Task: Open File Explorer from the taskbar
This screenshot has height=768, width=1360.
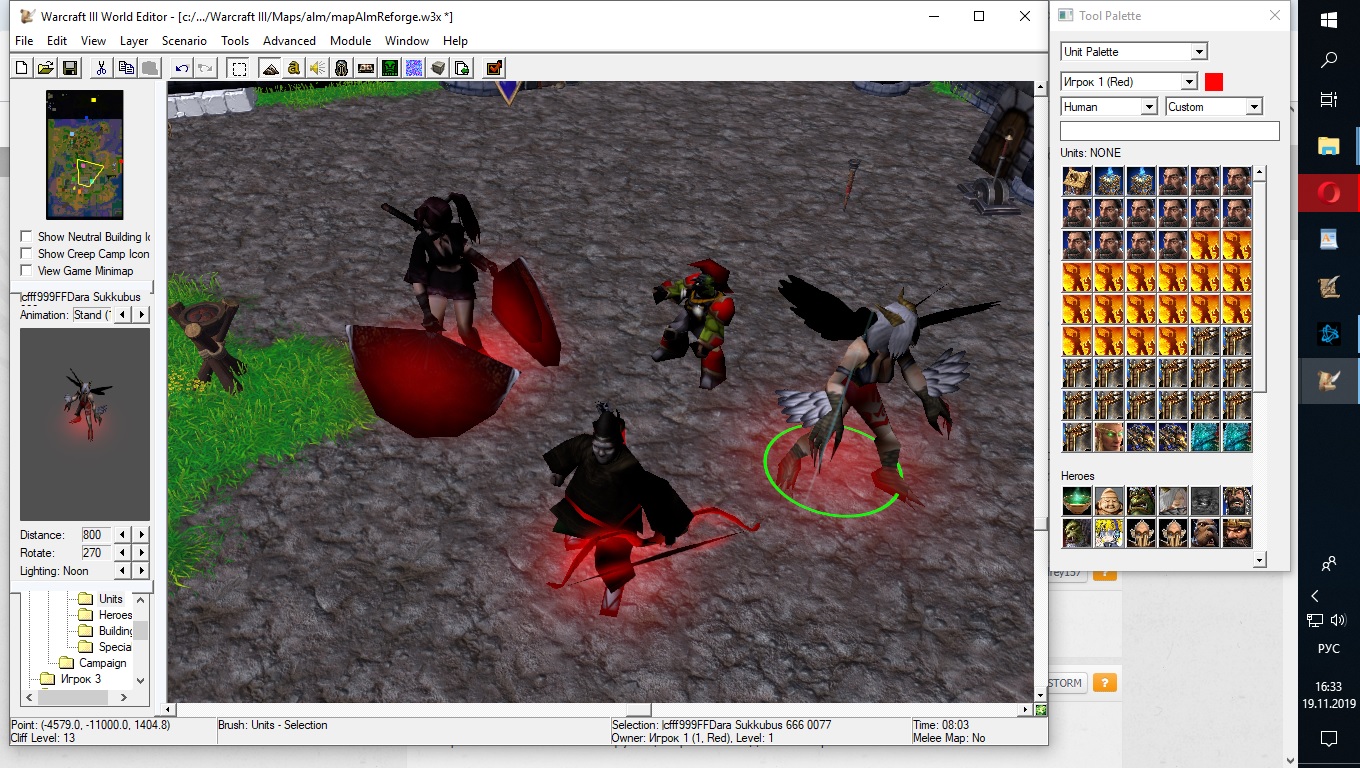Action: 1329,147
